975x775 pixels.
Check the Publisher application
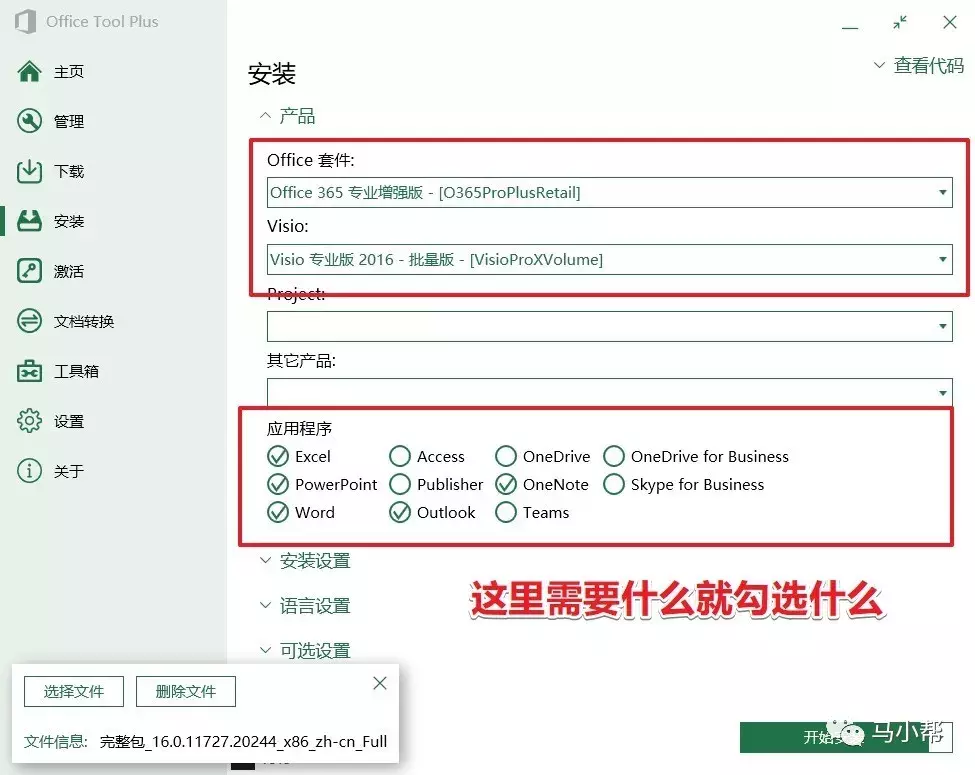400,485
